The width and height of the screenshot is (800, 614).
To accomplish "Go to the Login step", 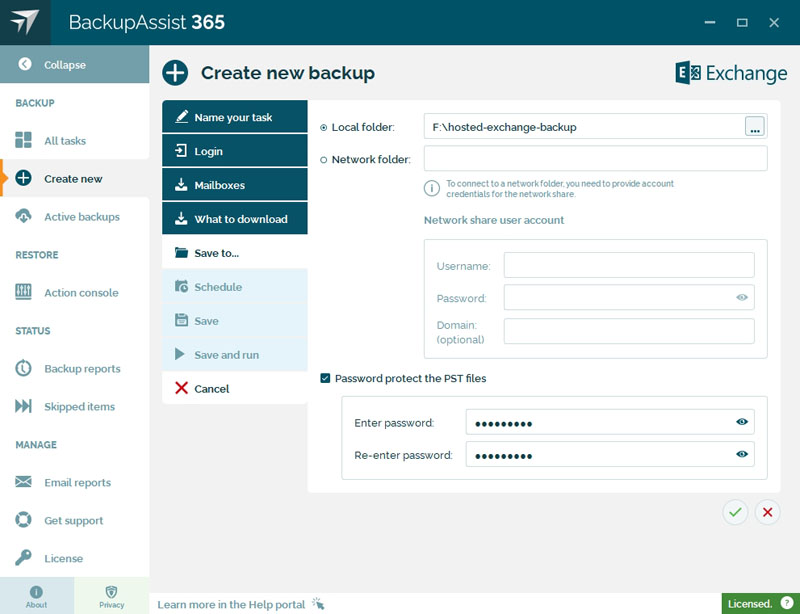I will point(235,151).
